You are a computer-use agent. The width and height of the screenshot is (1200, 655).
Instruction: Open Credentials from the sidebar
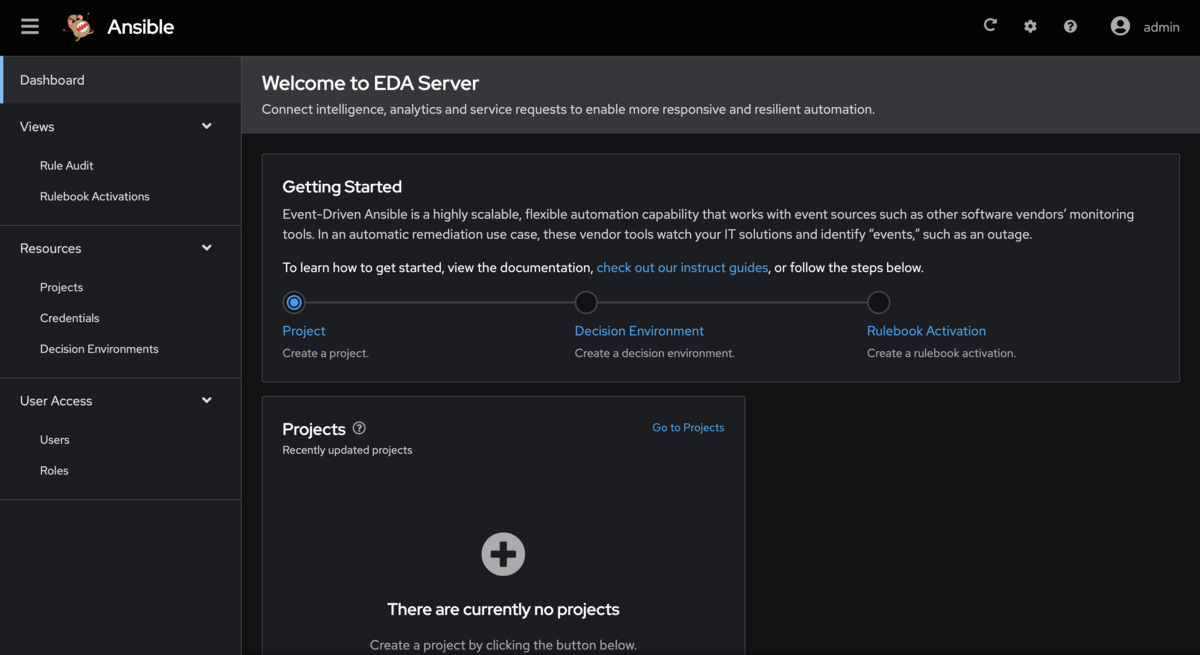69,317
